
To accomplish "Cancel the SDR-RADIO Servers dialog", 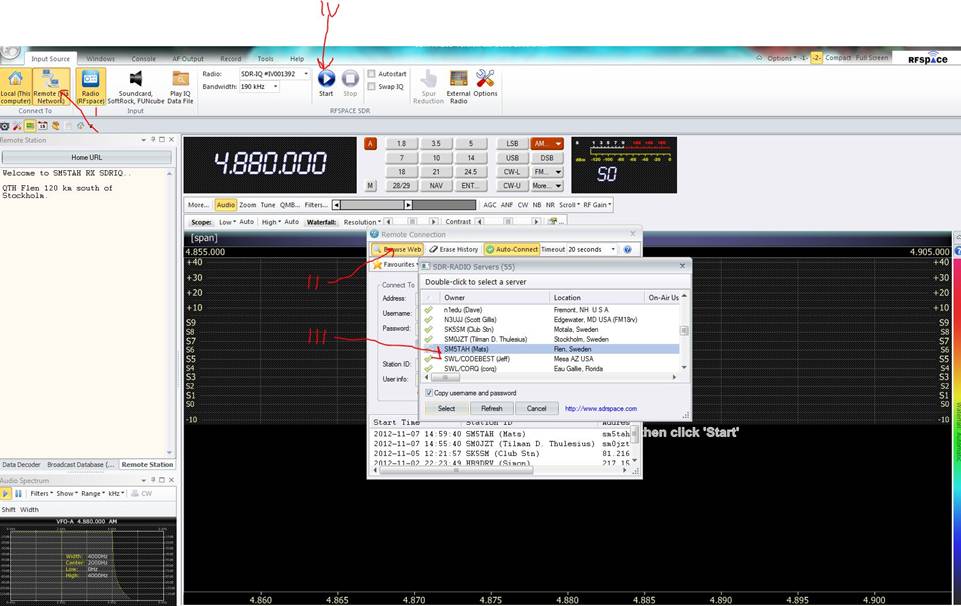I will [x=536, y=408].
